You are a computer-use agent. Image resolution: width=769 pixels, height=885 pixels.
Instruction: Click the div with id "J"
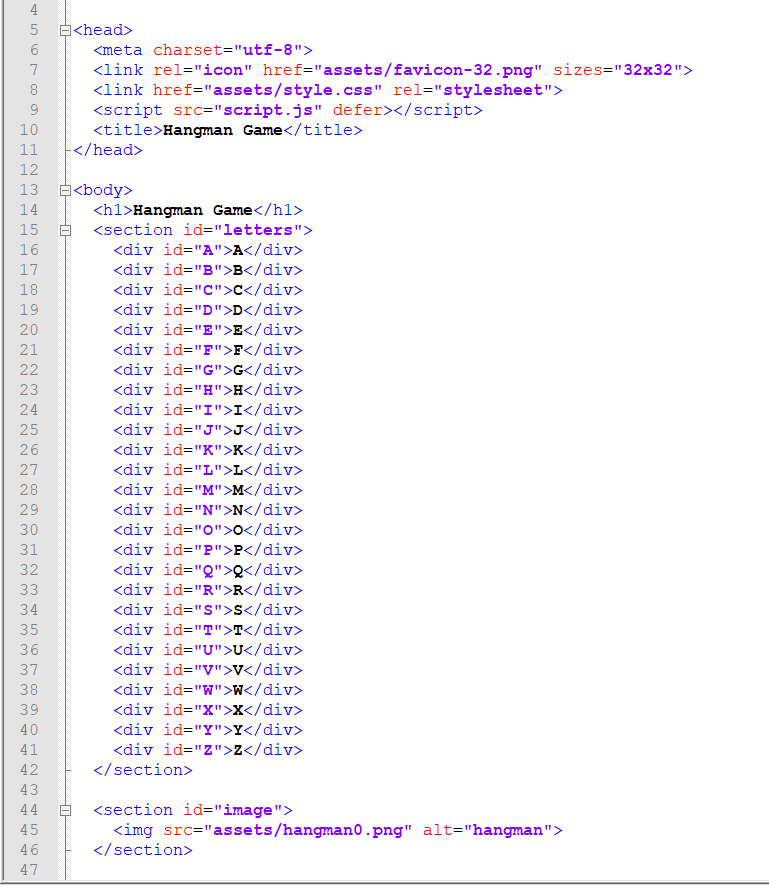click(208, 430)
